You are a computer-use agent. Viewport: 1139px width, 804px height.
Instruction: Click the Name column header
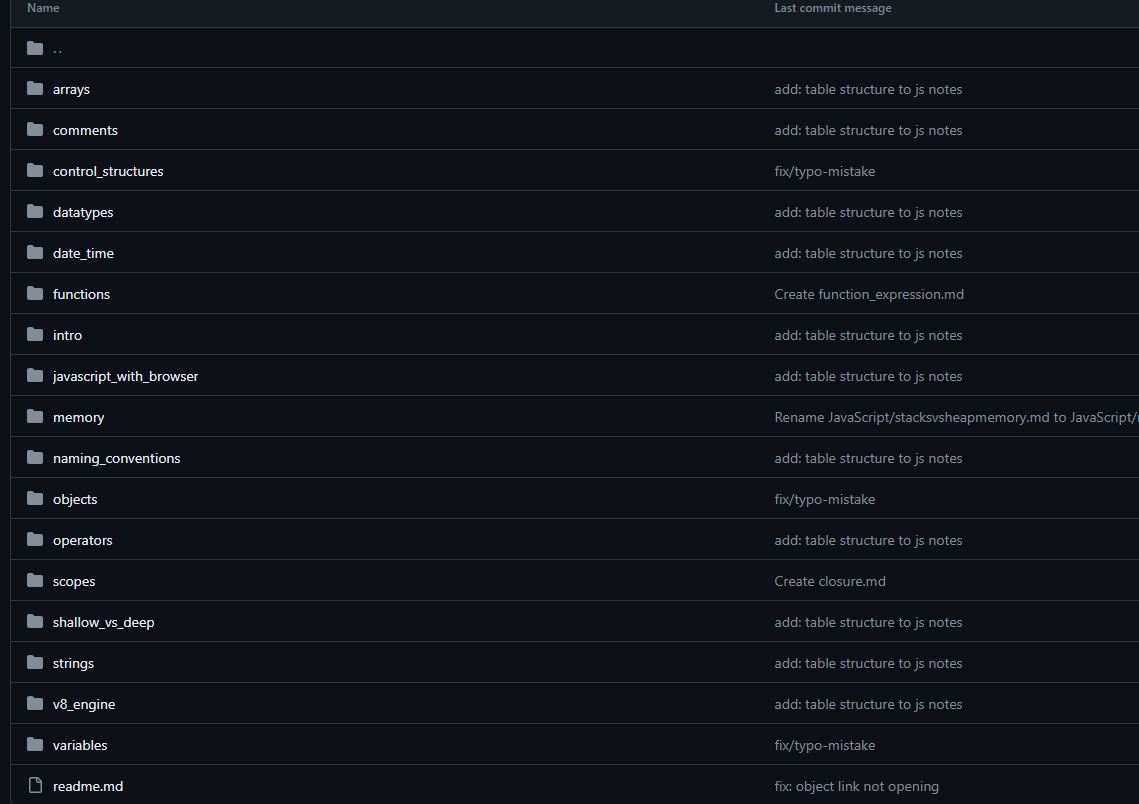click(43, 8)
